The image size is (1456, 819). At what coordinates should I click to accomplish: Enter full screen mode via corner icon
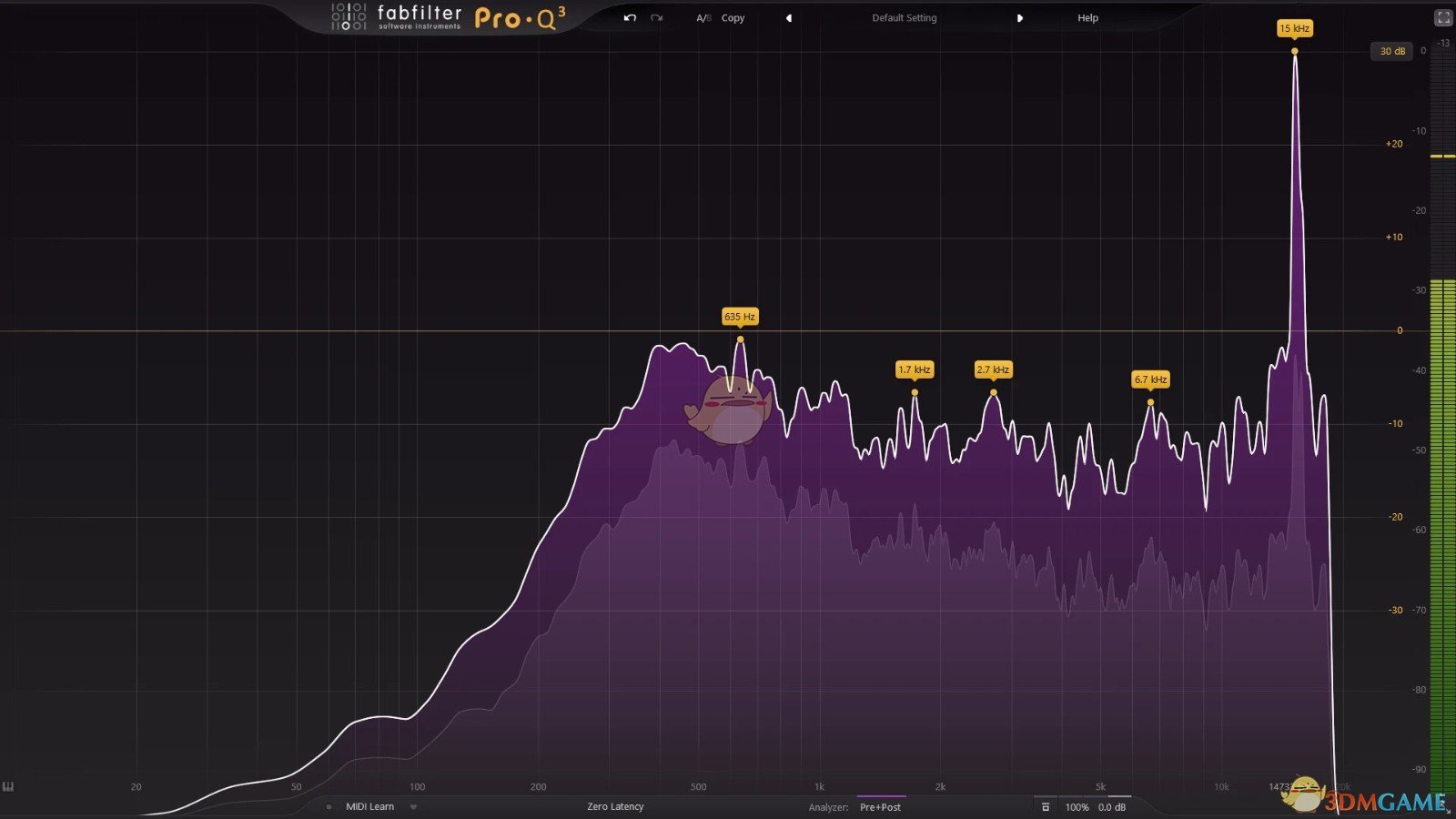tap(1443, 17)
